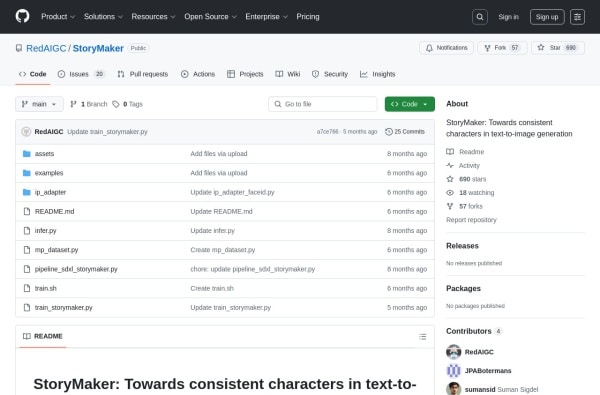Select the Pull requests tab
600x395 pixels.
coord(143,74)
